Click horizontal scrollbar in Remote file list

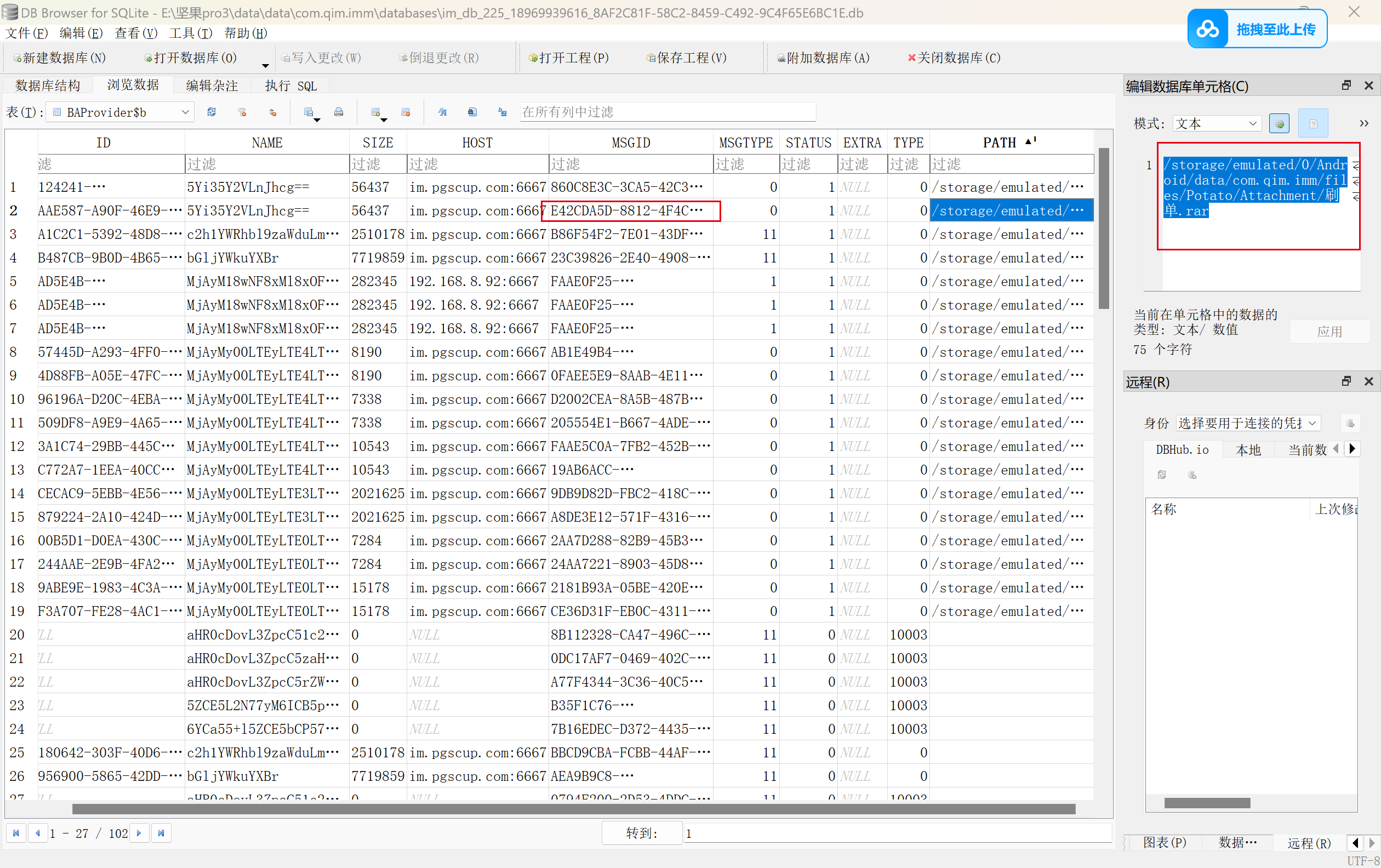pos(1207,803)
